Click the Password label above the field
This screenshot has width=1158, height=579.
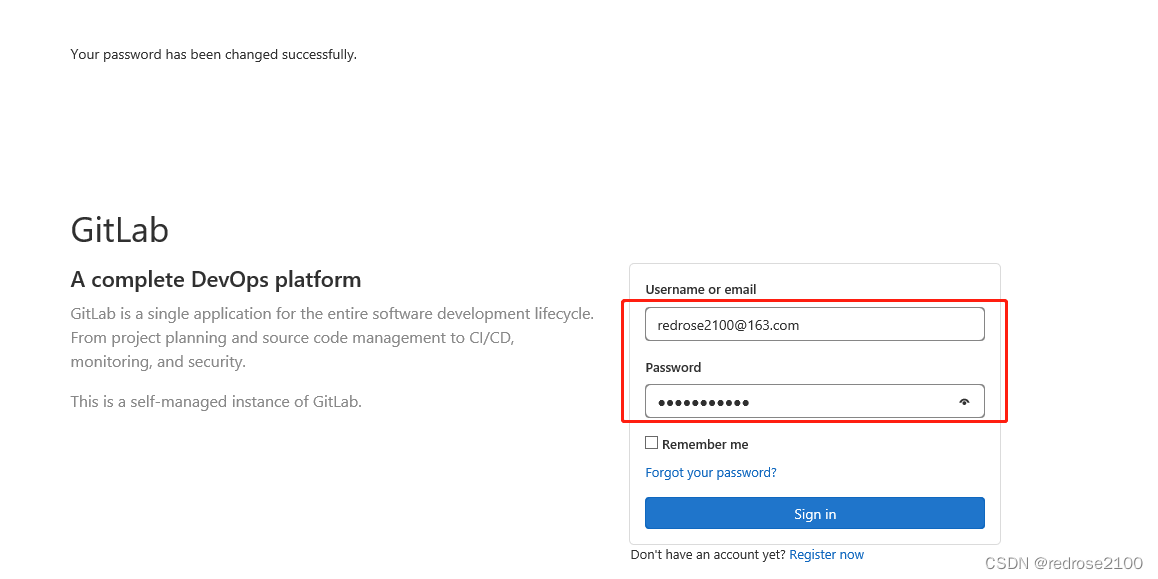(x=673, y=367)
